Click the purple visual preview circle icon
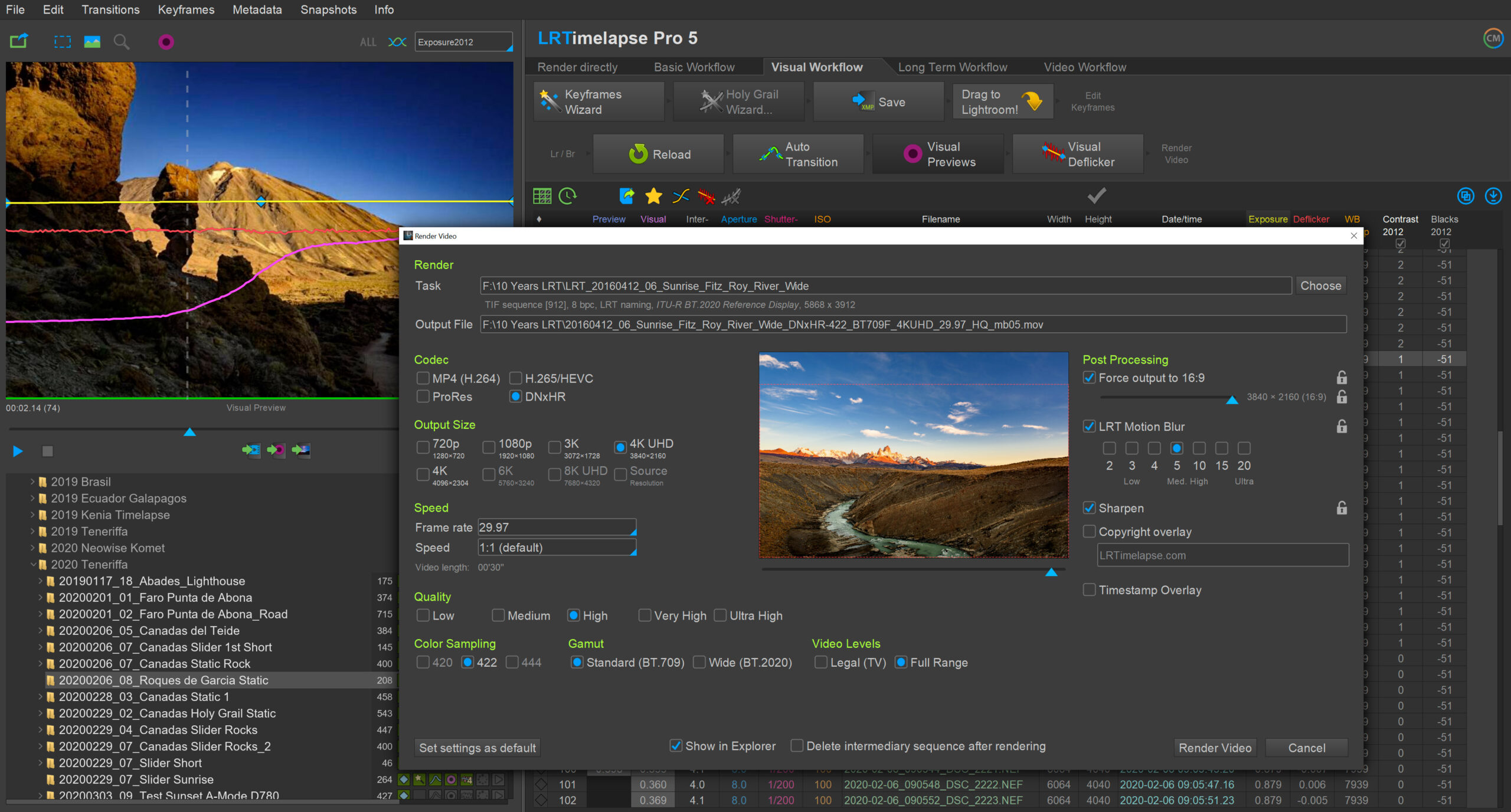The image size is (1511, 812). pyautogui.click(x=166, y=42)
